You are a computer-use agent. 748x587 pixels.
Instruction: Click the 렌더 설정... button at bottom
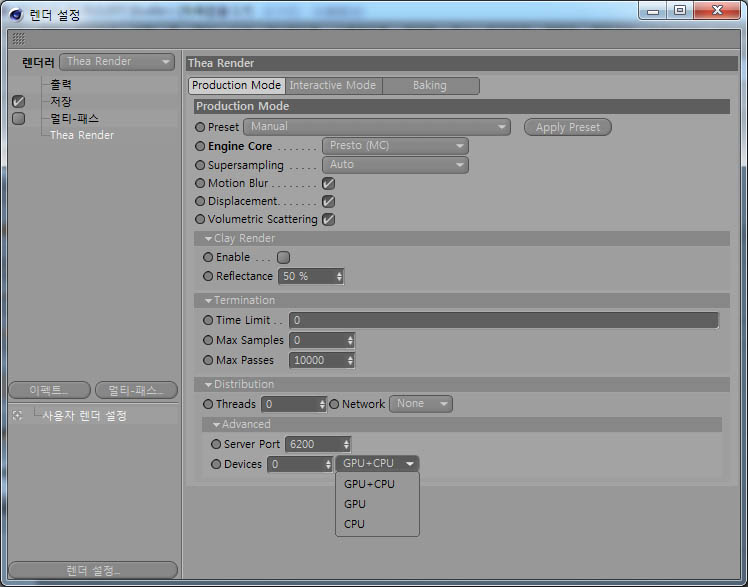click(93, 570)
